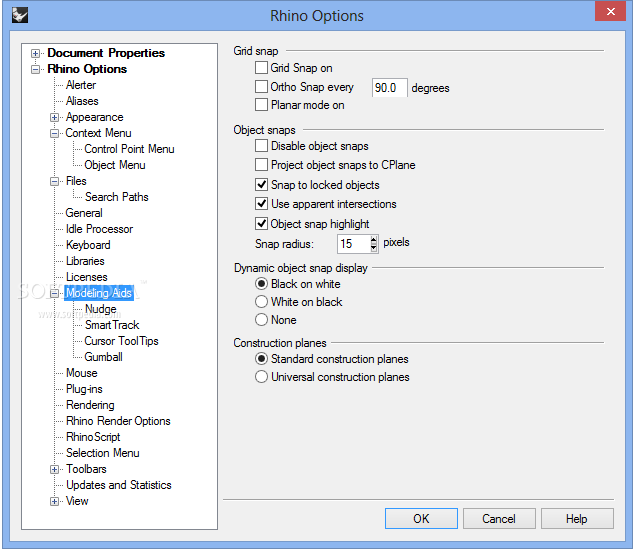
Task: Uncheck Use apparent intersections
Action: tap(261, 203)
